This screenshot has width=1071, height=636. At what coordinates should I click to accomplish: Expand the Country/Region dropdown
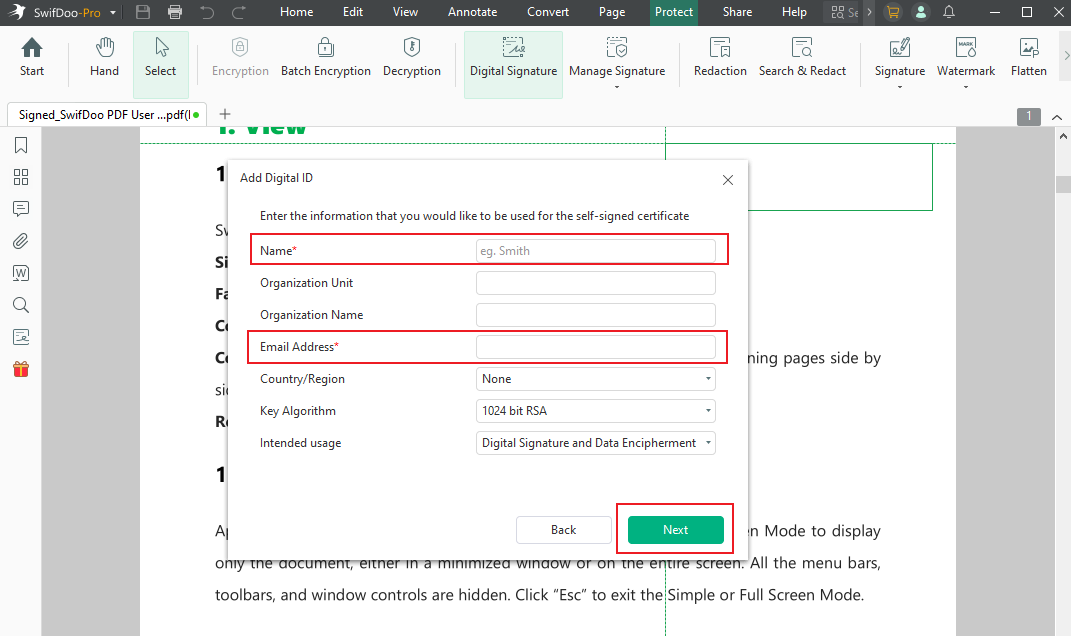(596, 379)
